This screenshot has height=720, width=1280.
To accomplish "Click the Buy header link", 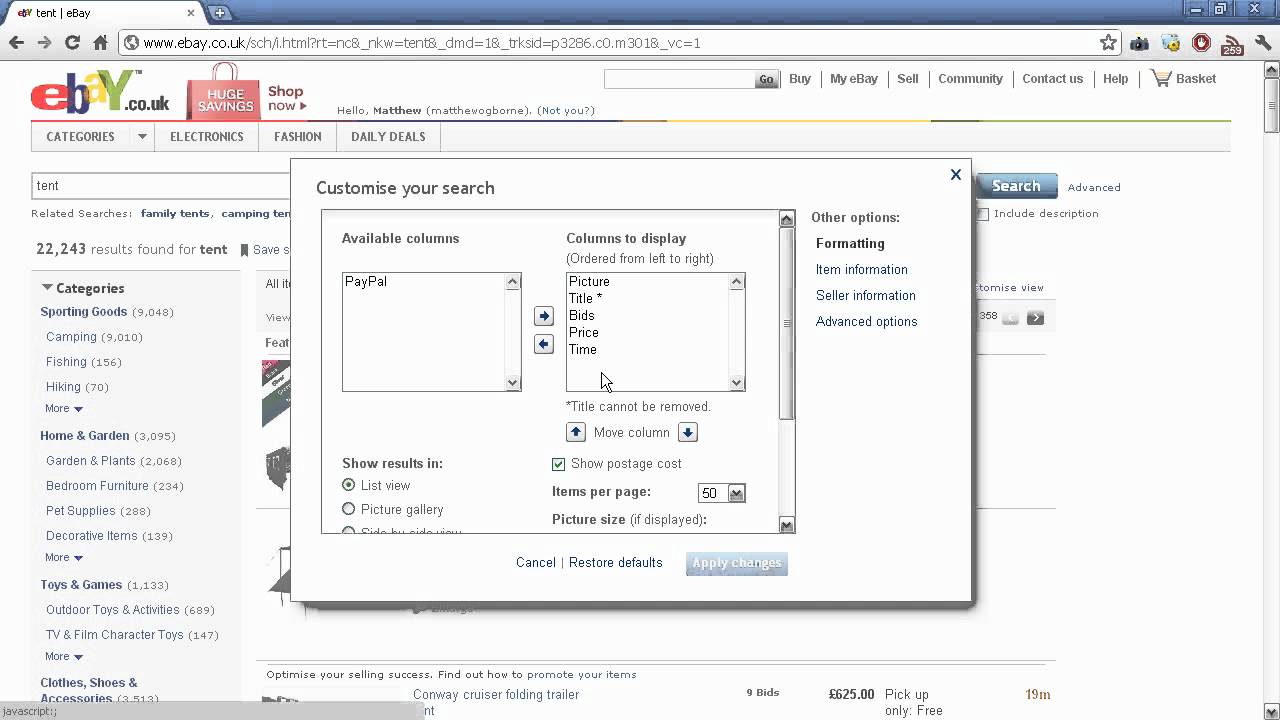I will [x=800, y=78].
